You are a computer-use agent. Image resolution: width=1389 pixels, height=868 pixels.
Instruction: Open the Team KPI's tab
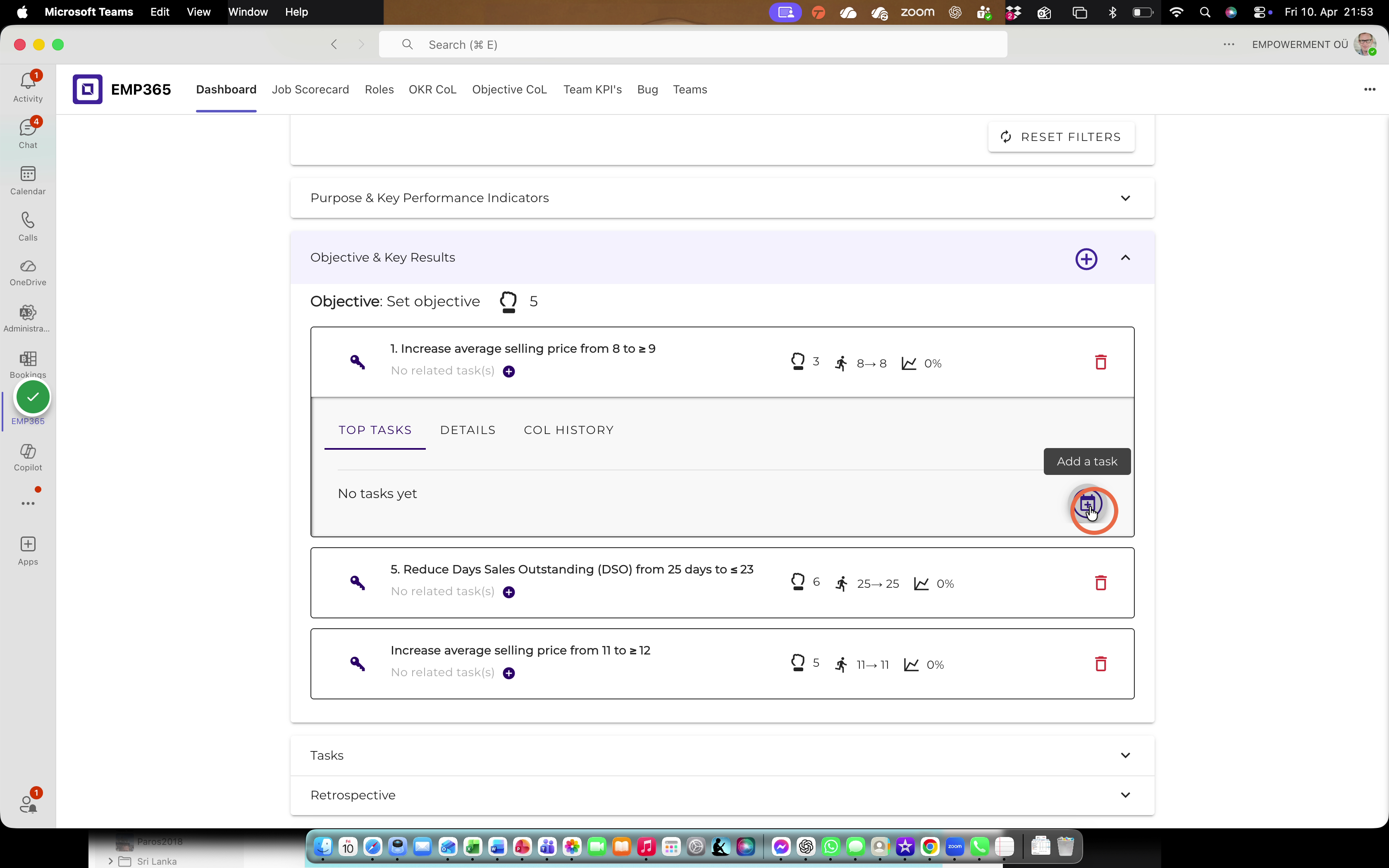pyautogui.click(x=592, y=90)
